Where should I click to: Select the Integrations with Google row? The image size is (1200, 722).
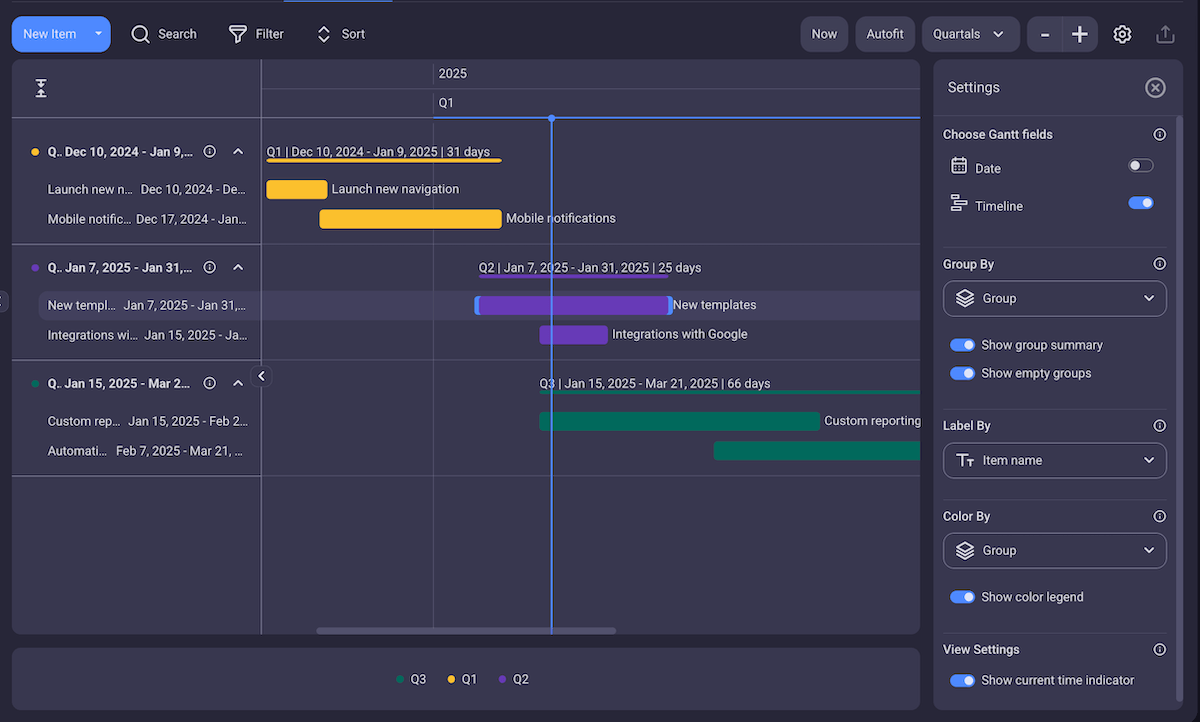tap(147, 335)
